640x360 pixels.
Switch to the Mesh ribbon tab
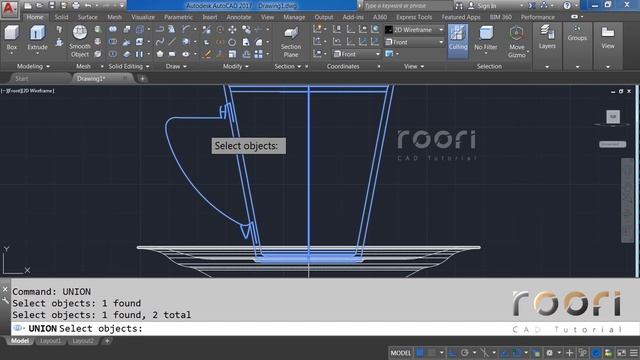(x=114, y=17)
